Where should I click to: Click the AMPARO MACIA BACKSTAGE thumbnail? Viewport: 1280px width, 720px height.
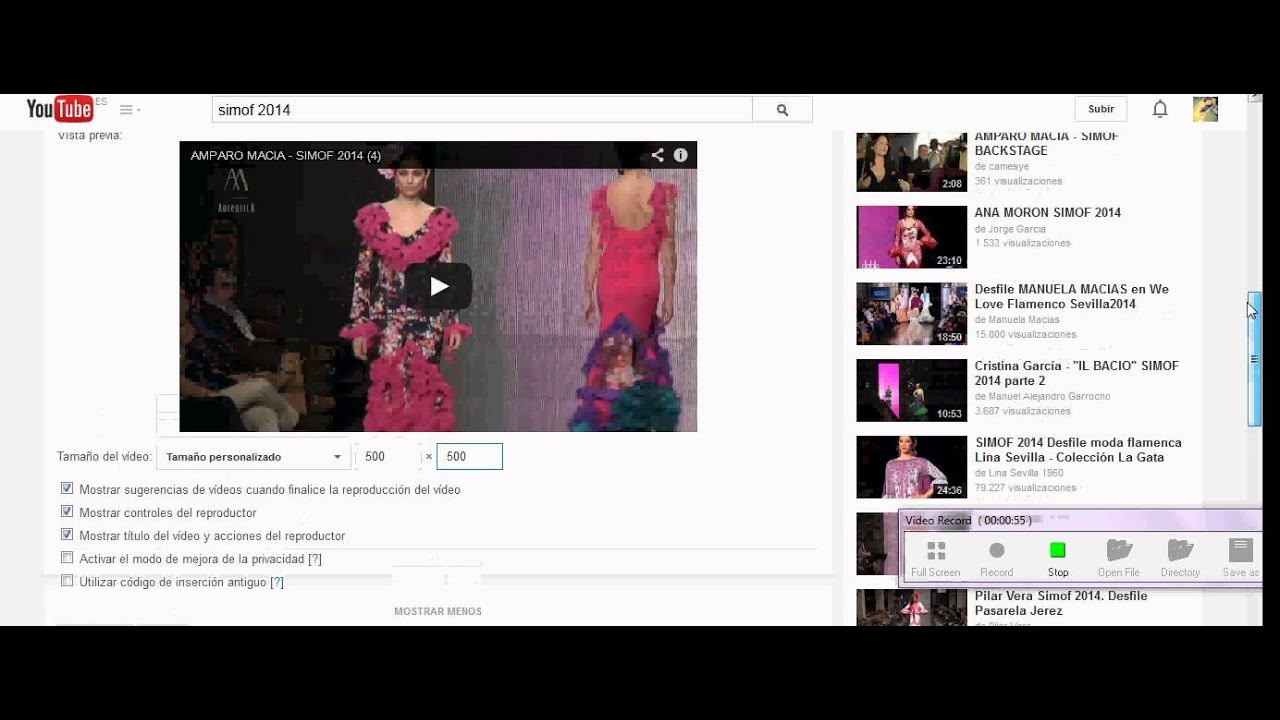click(912, 161)
